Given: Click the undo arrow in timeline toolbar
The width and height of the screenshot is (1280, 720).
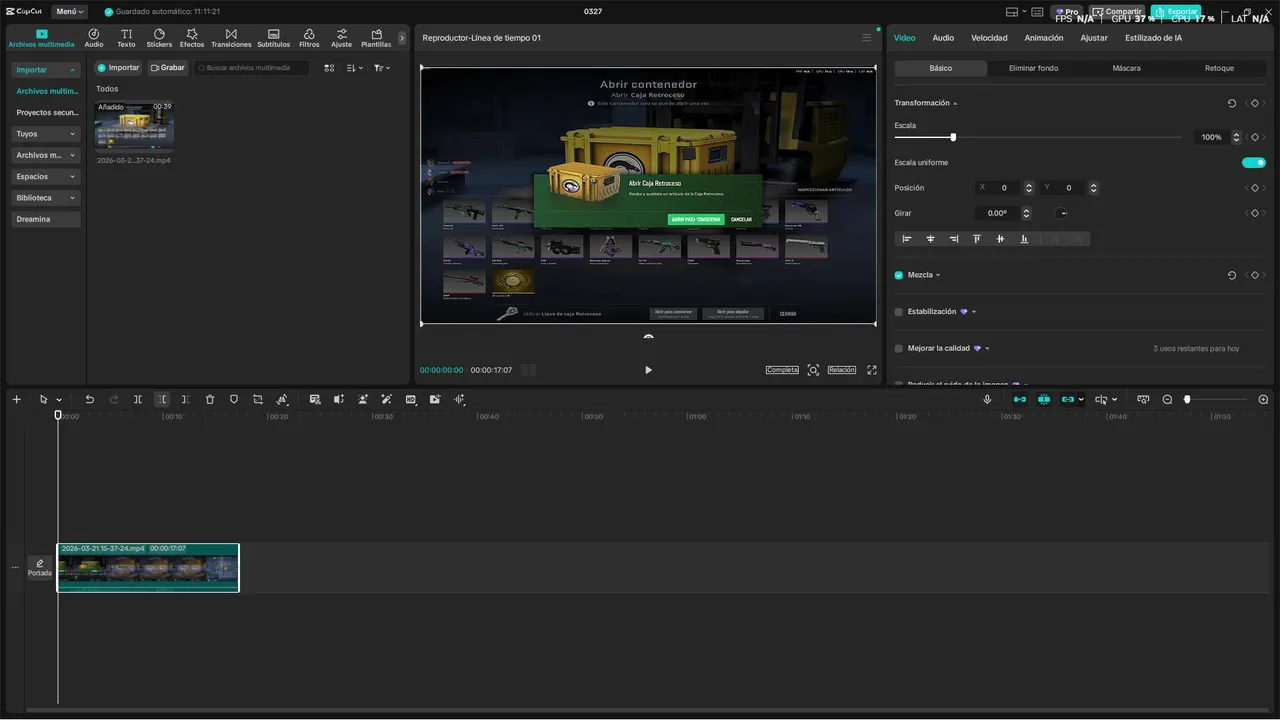Looking at the screenshot, I should [90, 399].
